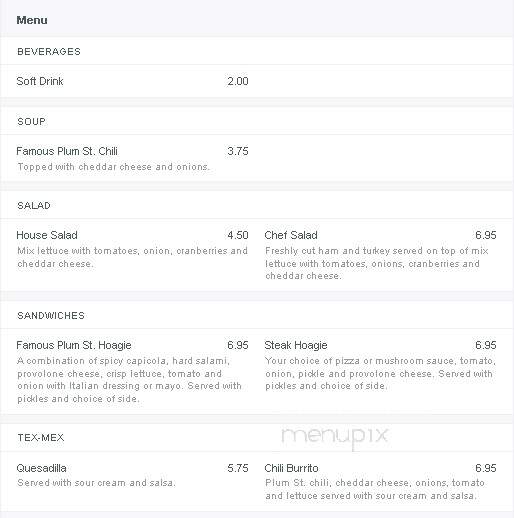The height and width of the screenshot is (518, 514).
Task: Open the Chef Salad item
Action: point(291,235)
